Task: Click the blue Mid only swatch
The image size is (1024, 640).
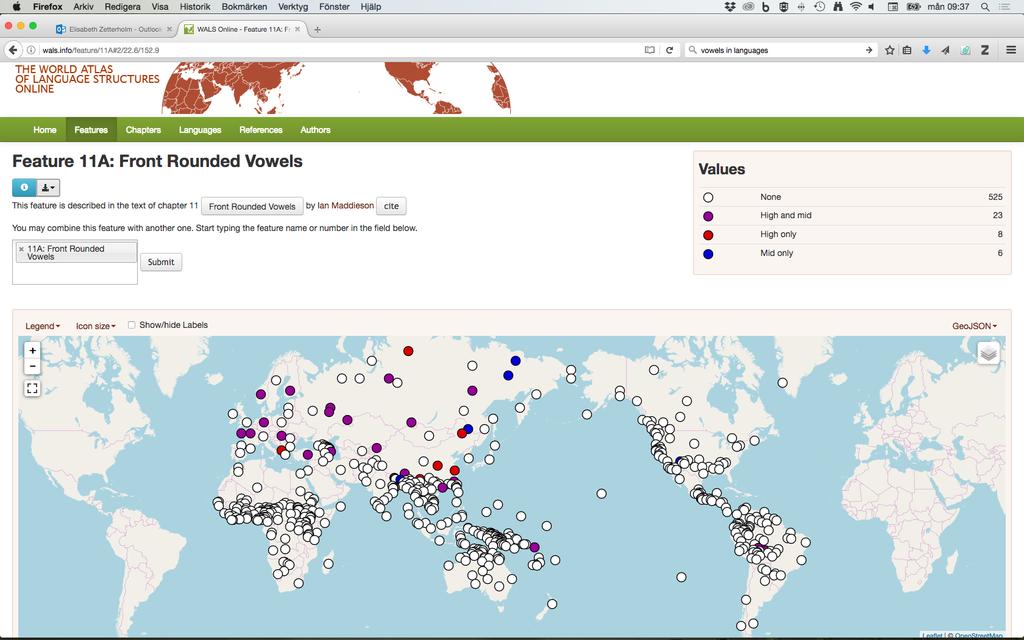Action: pyautogui.click(x=708, y=254)
